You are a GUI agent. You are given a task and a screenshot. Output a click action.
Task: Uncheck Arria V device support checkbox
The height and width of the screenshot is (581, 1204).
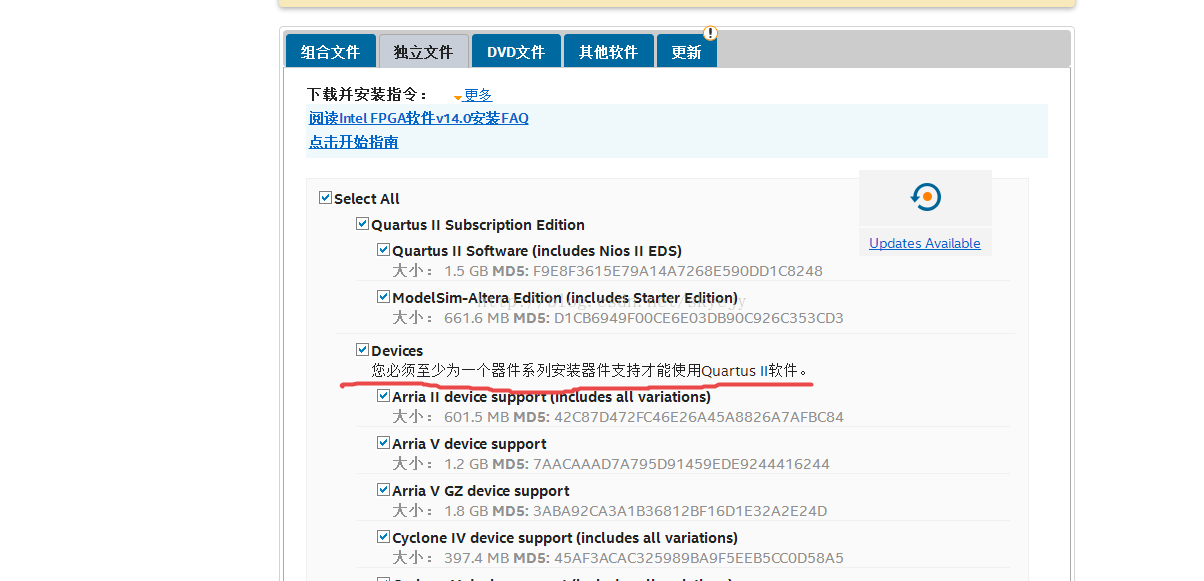click(x=383, y=443)
